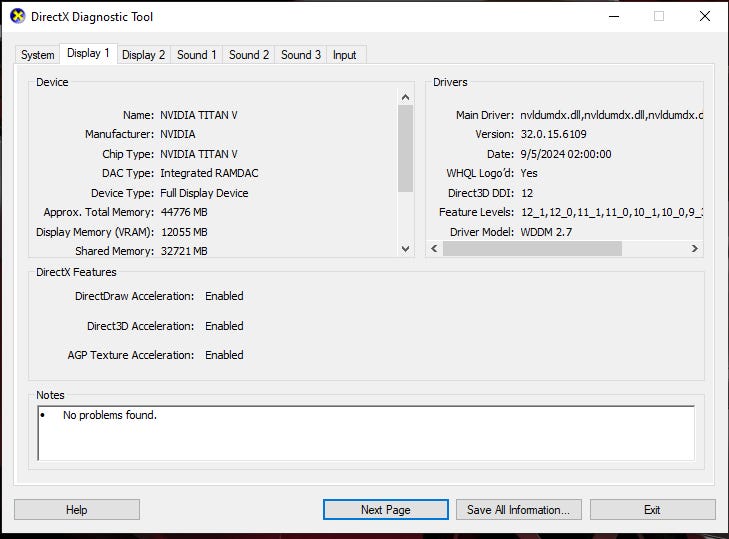
Task: Click the 'Full Display Device' value
Action: tap(204, 193)
